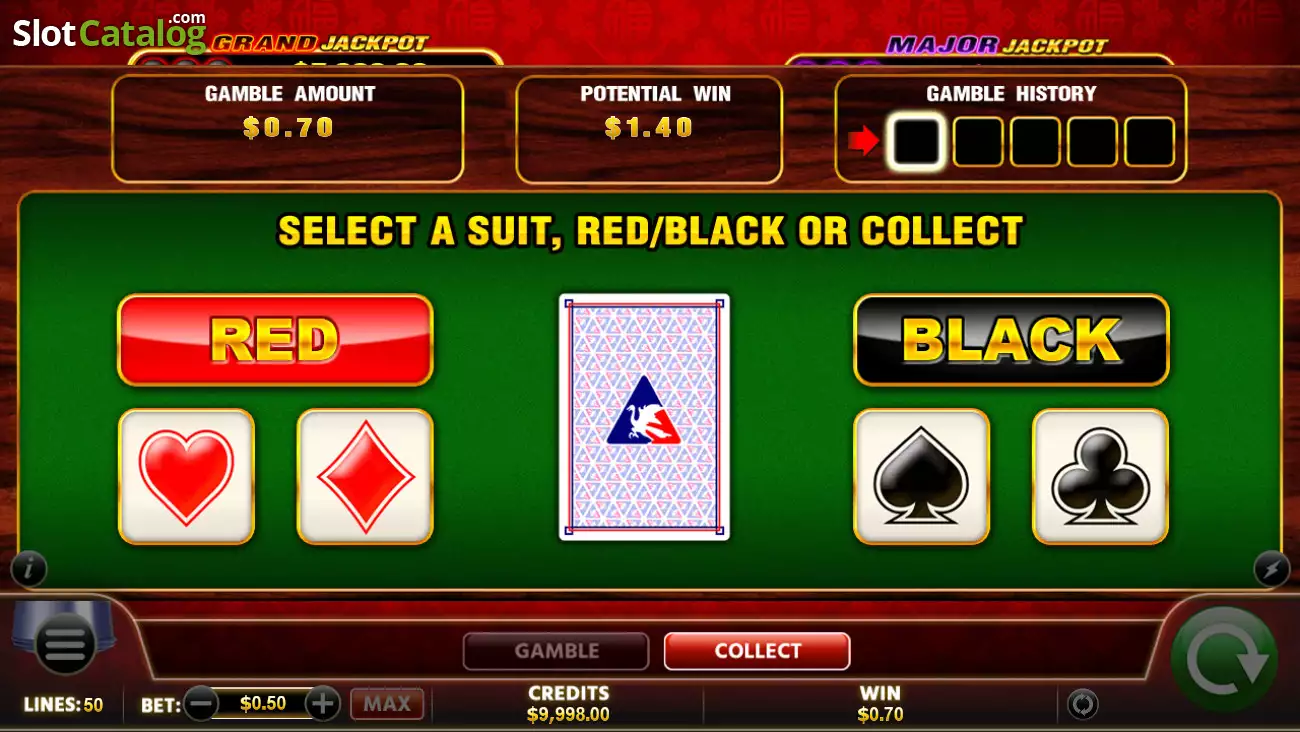Click the last gamble history slot
Image resolution: width=1300 pixels, height=732 pixels.
pos(1149,142)
